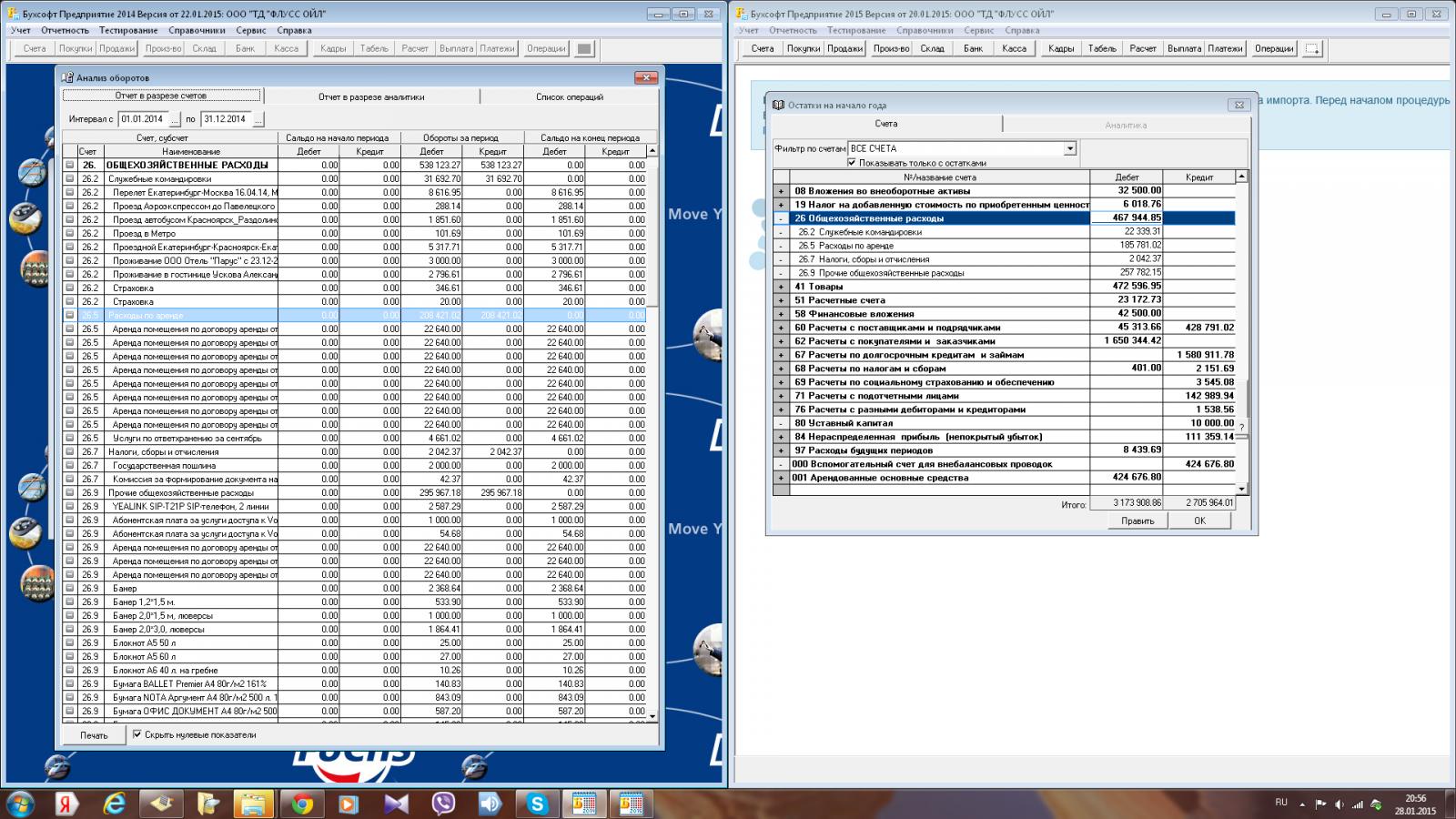Click calendar picker button beside 01.01.2014
Viewport: 1456px width, 819px height.
pyautogui.click(x=175, y=119)
